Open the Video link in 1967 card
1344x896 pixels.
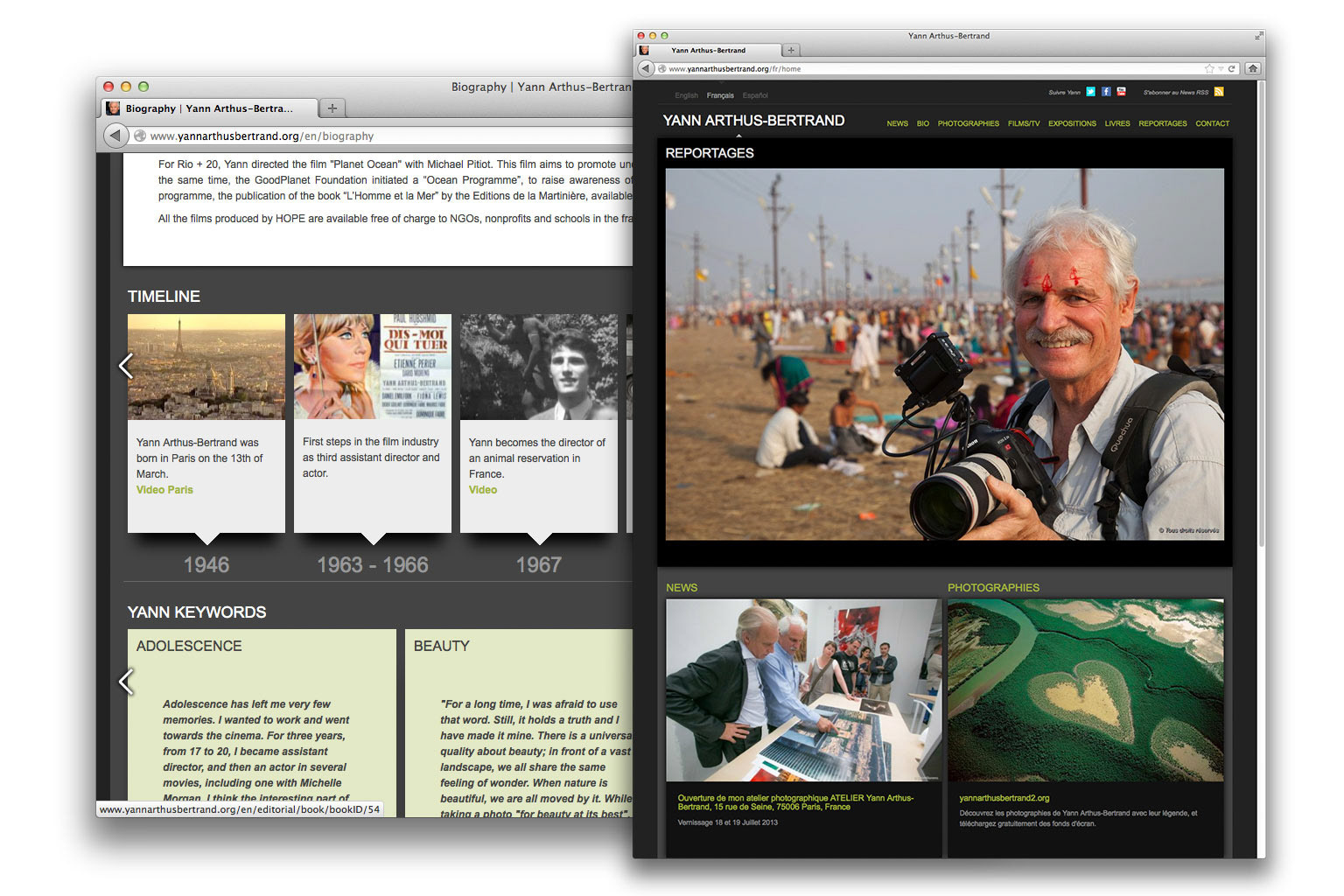click(483, 490)
